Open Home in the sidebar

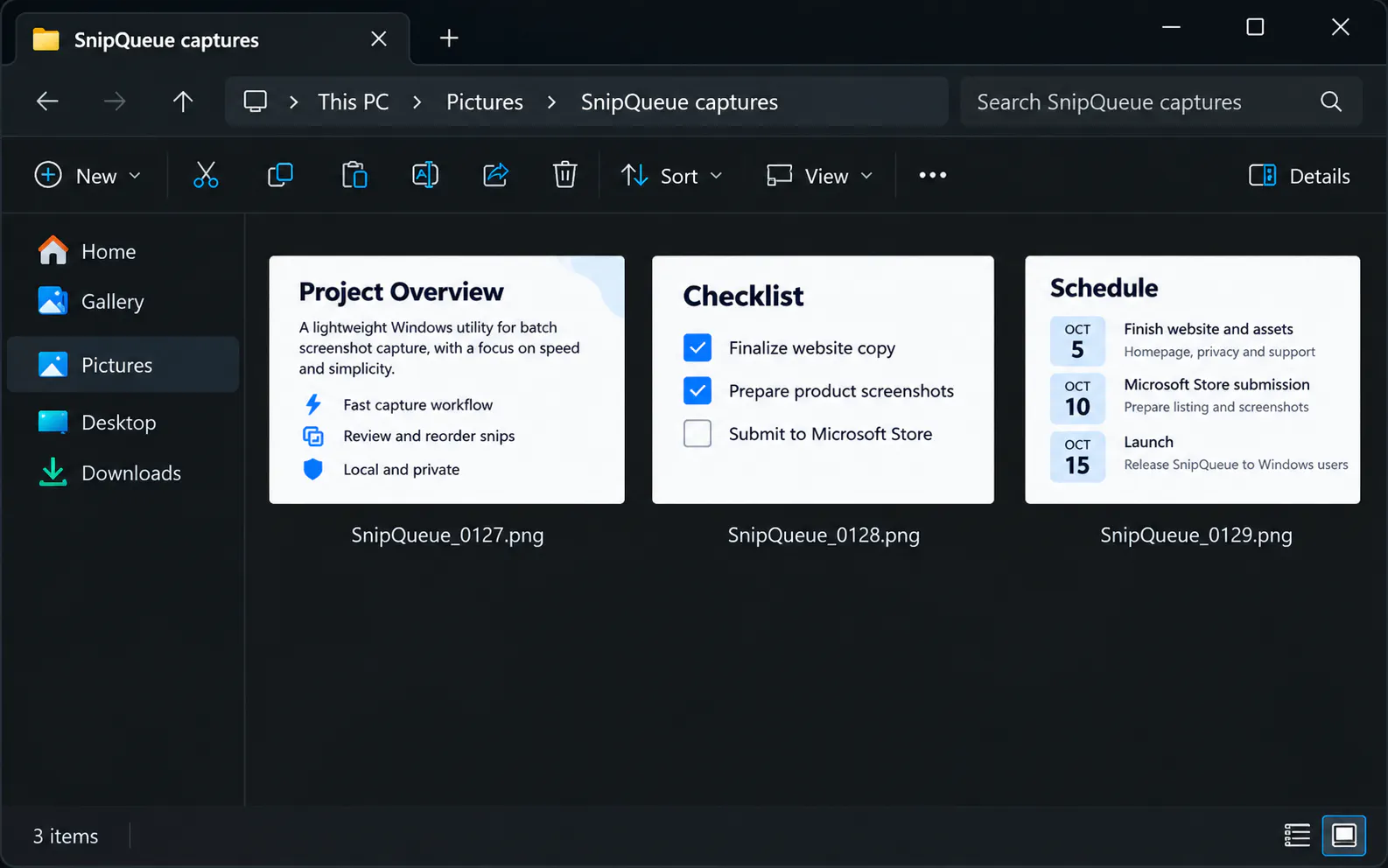[x=123, y=252]
